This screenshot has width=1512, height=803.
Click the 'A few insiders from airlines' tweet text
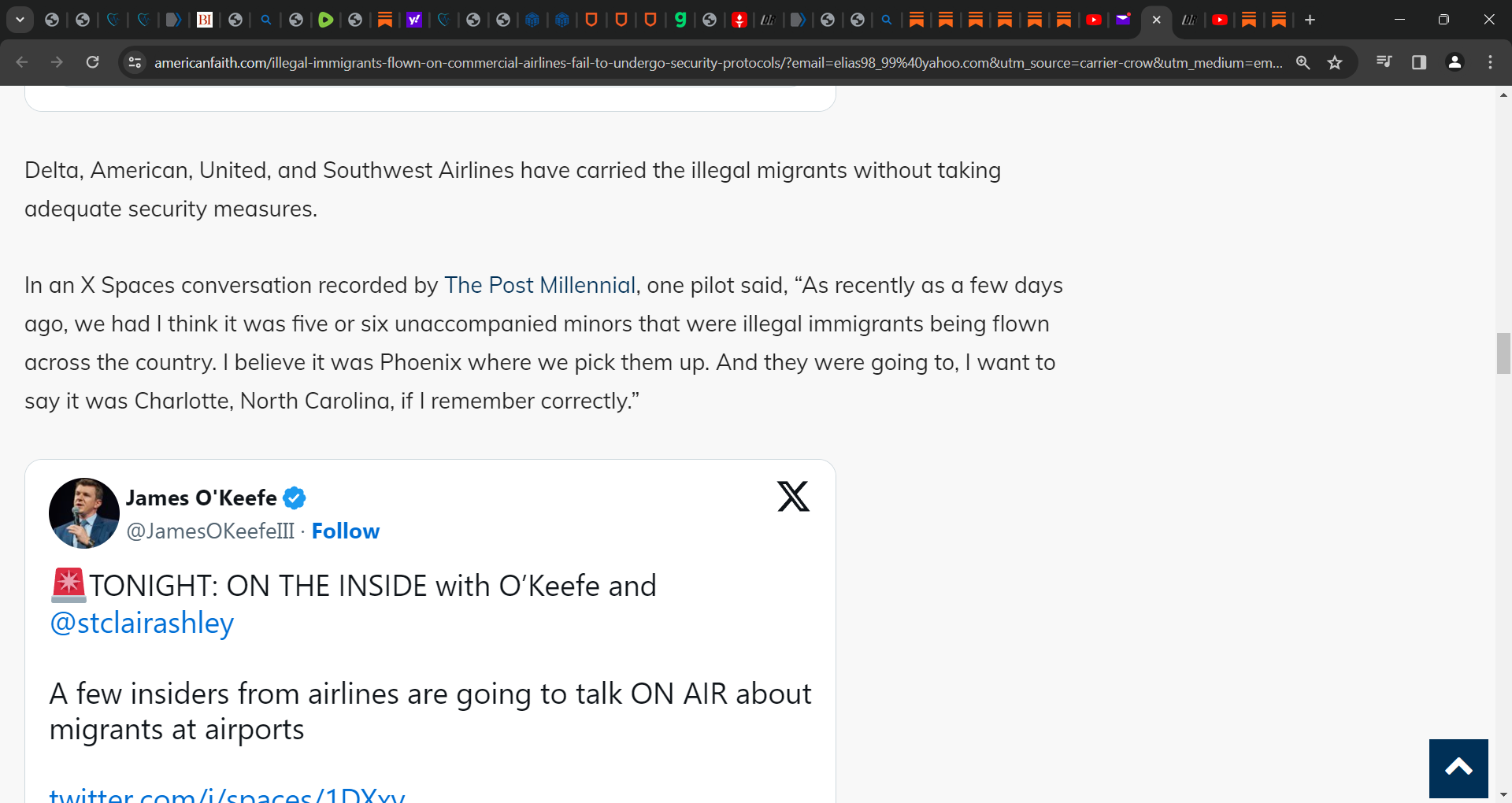click(x=430, y=712)
